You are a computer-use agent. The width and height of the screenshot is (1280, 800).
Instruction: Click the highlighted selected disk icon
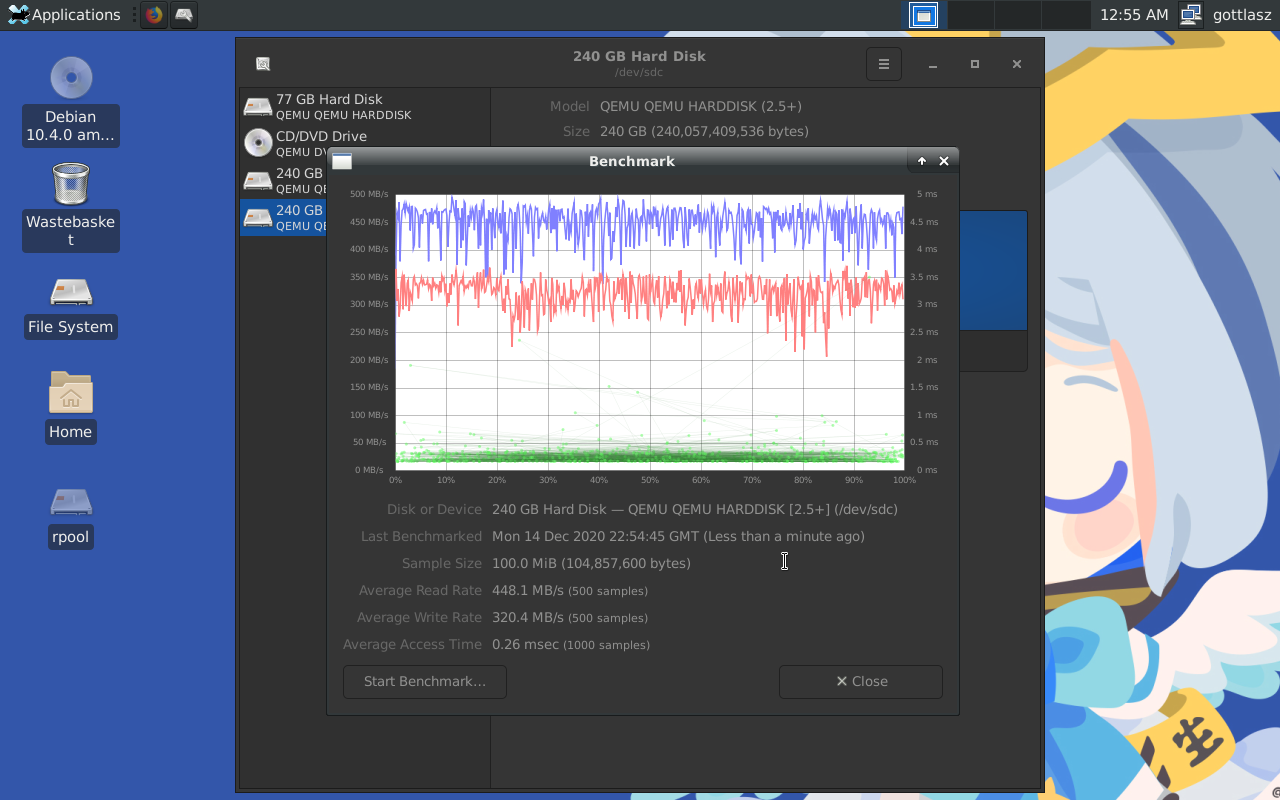point(258,217)
